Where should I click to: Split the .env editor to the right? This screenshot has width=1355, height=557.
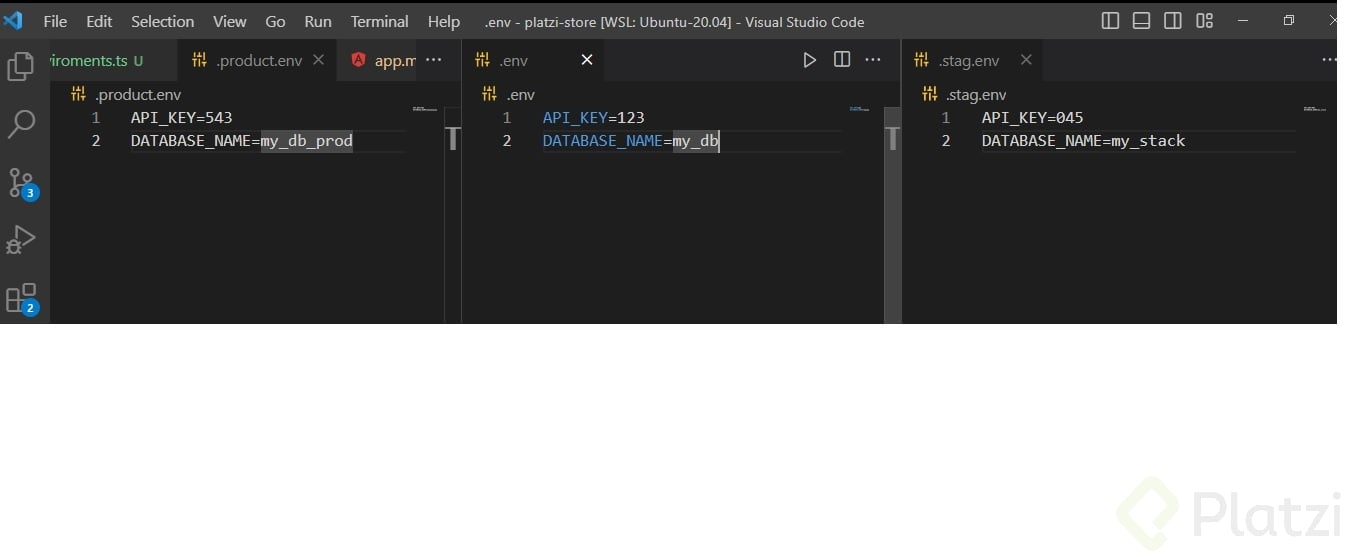click(x=842, y=60)
